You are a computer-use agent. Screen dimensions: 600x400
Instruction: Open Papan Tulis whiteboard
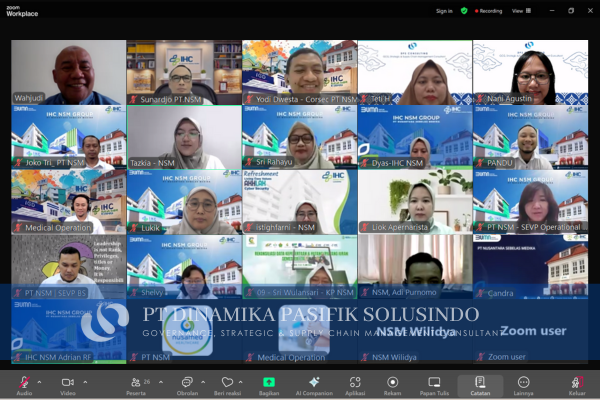pyautogui.click(x=434, y=382)
